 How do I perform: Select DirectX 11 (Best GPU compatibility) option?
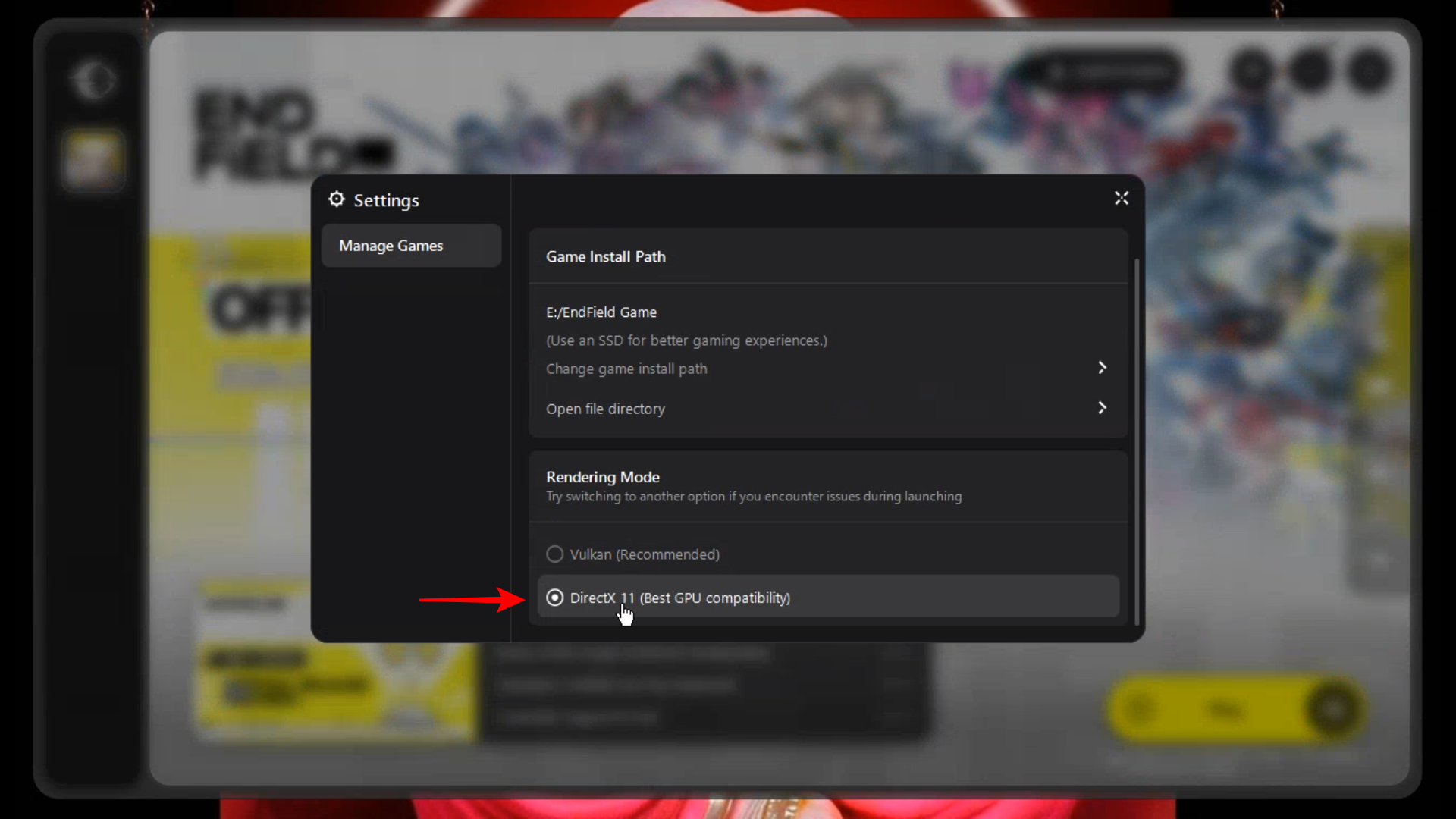point(555,598)
